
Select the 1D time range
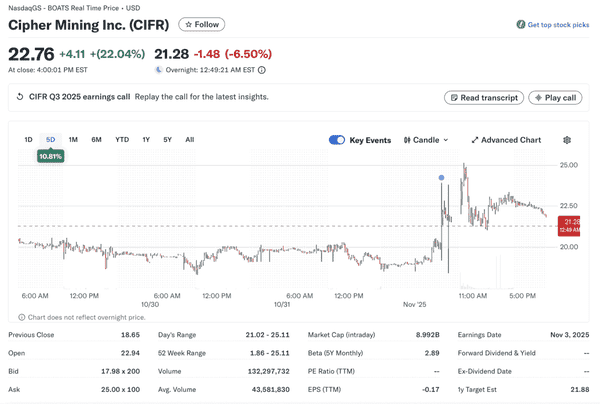point(28,140)
